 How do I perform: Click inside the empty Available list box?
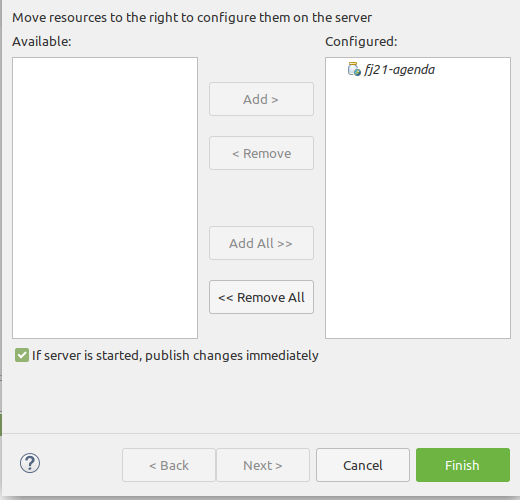tap(105, 198)
